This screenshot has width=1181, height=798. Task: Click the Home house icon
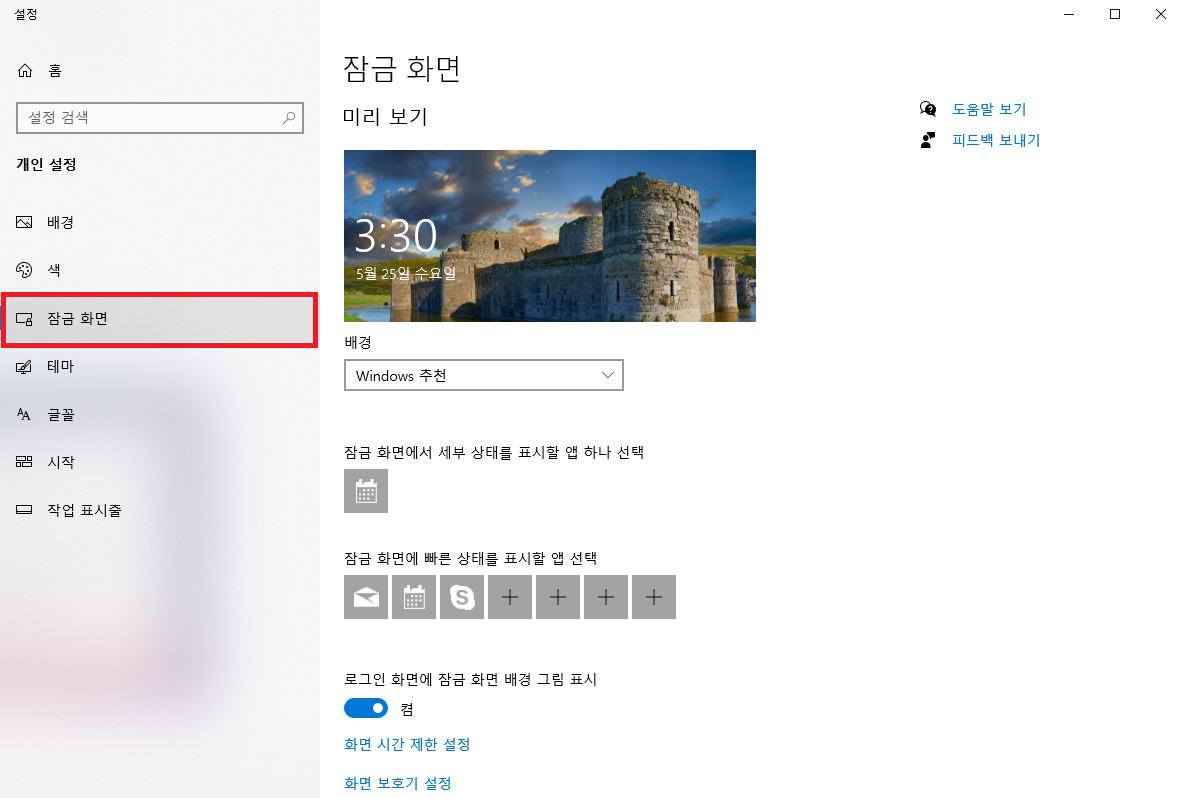[25, 71]
